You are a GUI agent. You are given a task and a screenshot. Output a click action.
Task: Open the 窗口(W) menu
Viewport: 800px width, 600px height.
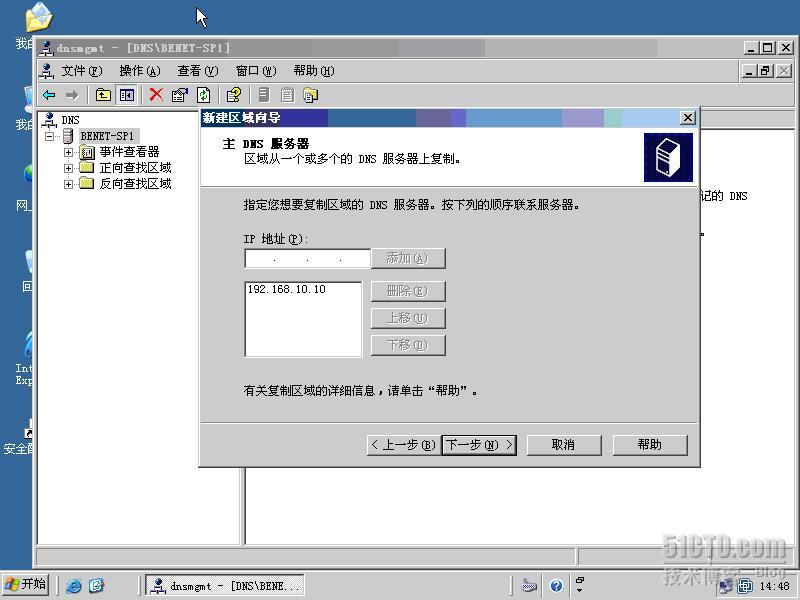[x=256, y=71]
